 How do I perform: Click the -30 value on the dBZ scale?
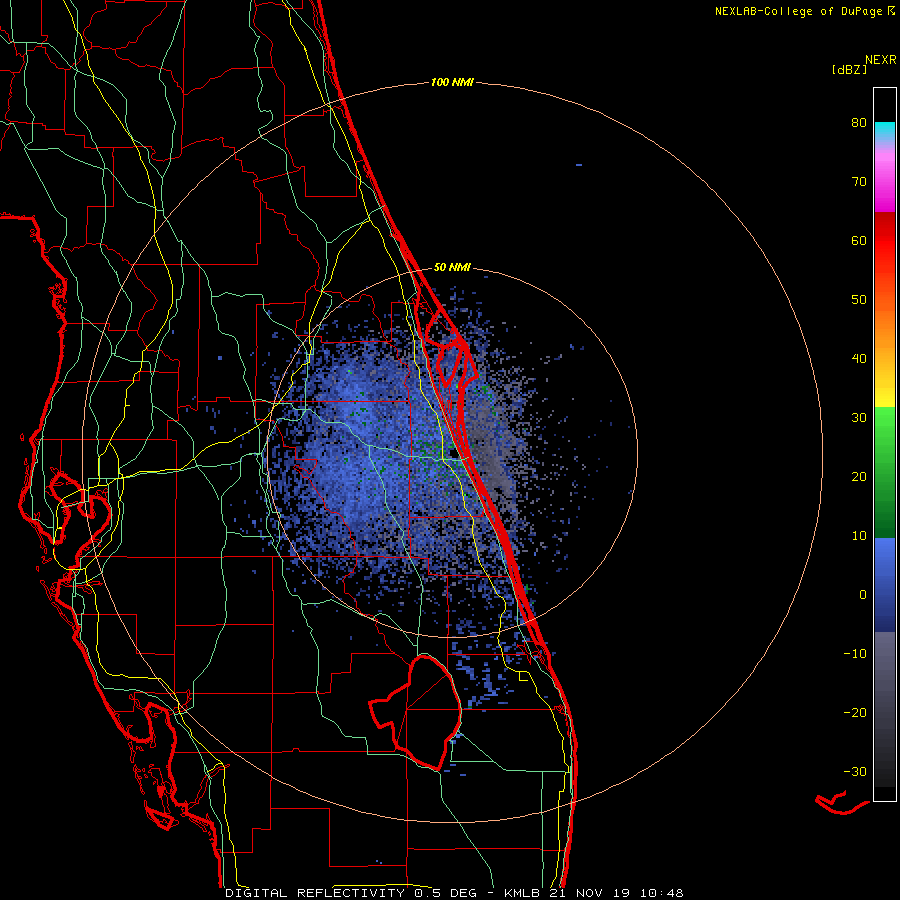tap(855, 772)
